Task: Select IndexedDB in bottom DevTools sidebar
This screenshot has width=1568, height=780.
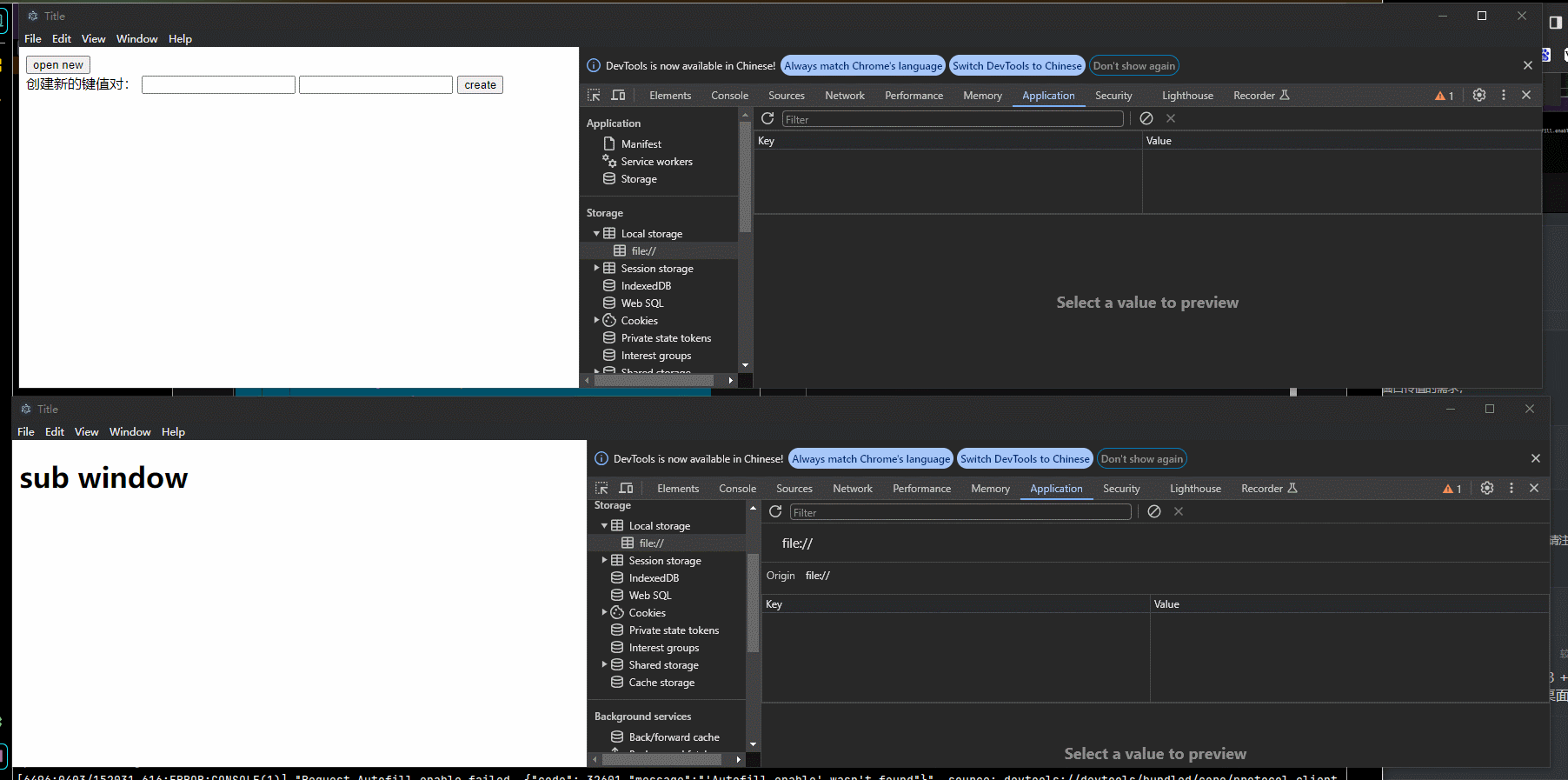Action: 654,578
